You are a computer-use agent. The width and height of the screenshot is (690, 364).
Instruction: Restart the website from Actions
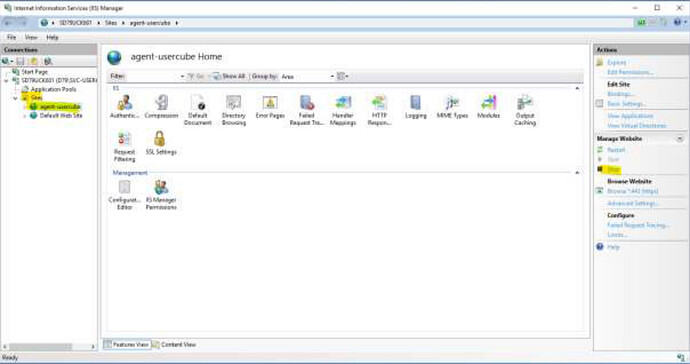pos(616,150)
